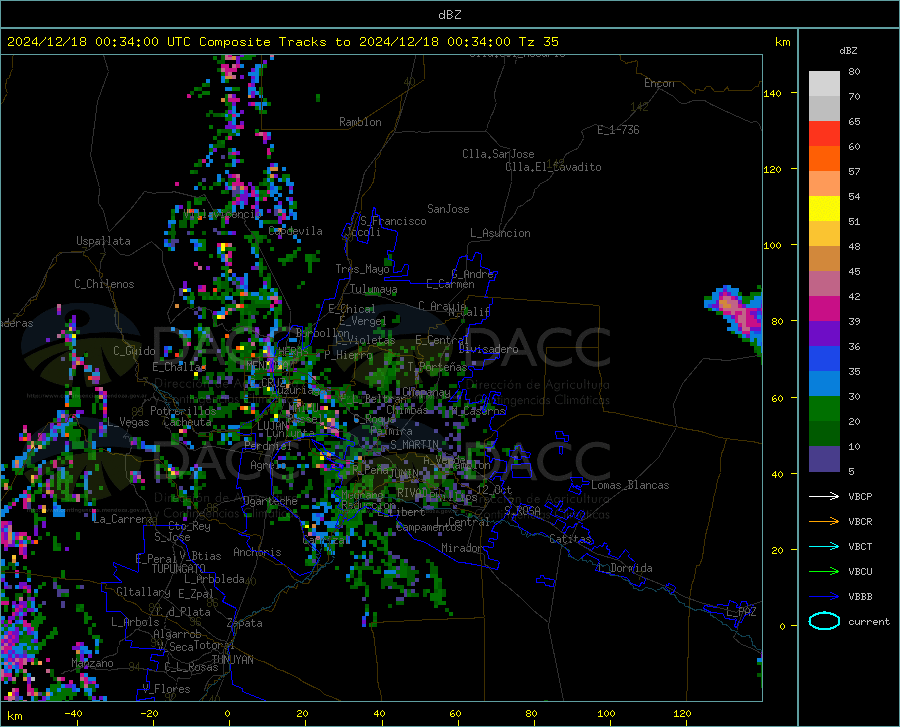Click the cyan VBCT arrow in legend
Image resolution: width=900 pixels, height=727 pixels.
click(824, 546)
